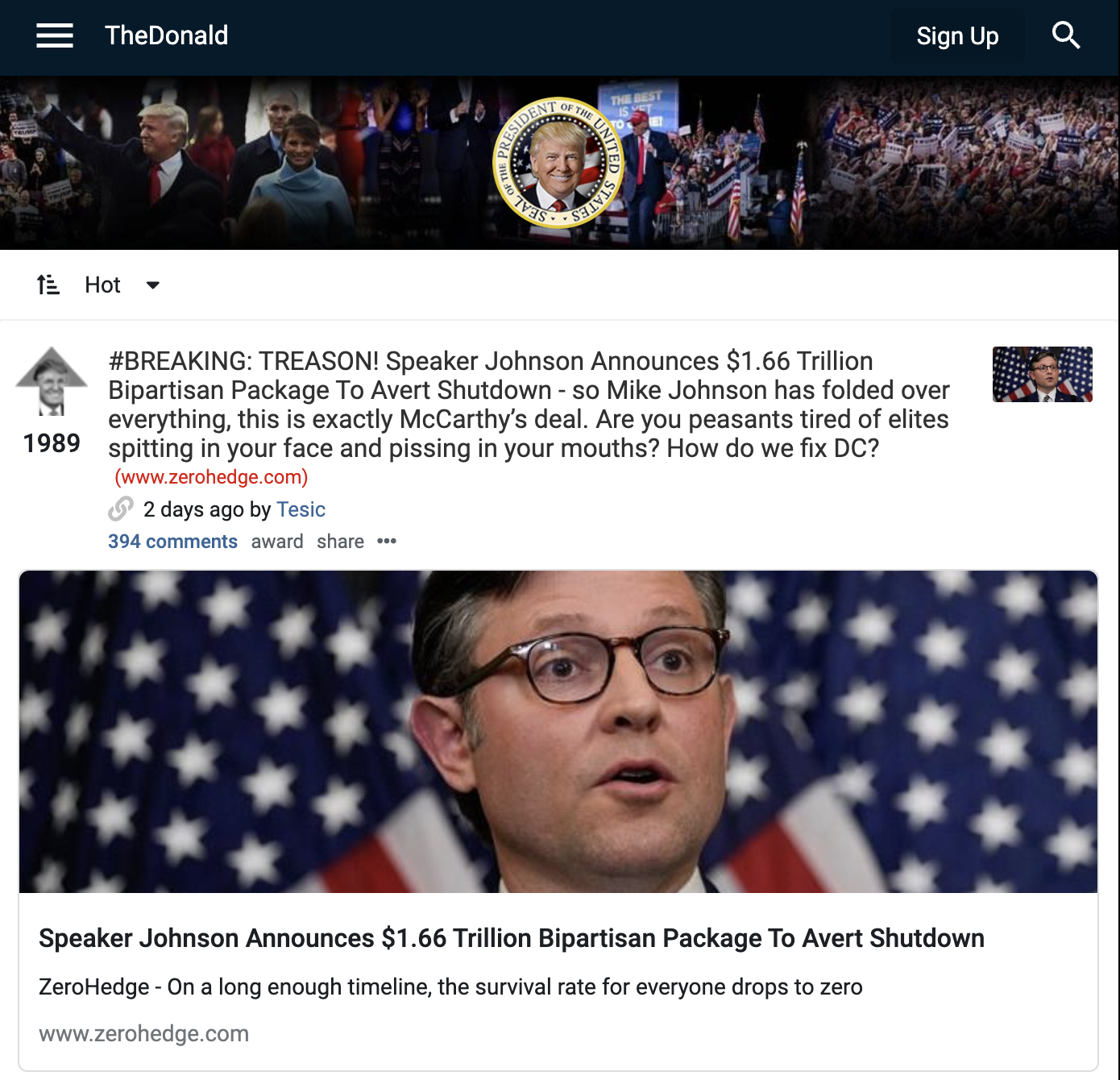This screenshot has height=1080, width=1120.
Task: Open the hamburger navigation menu
Action: pyautogui.click(x=55, y=35)
